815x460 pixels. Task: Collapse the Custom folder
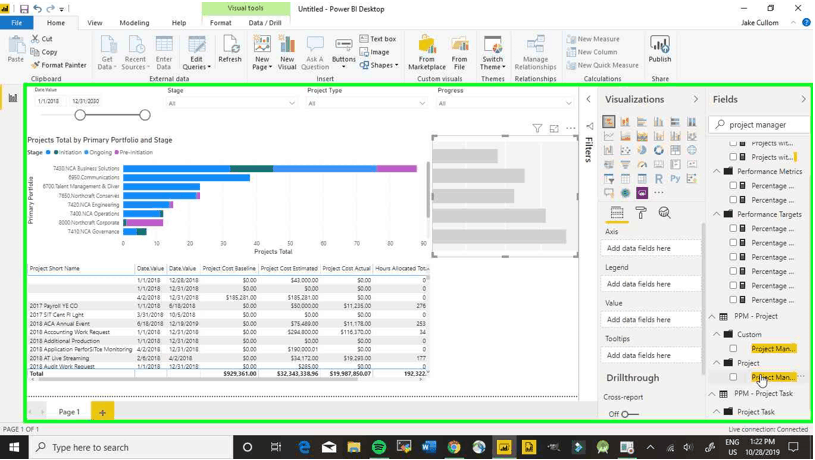[x=717, y=334]
